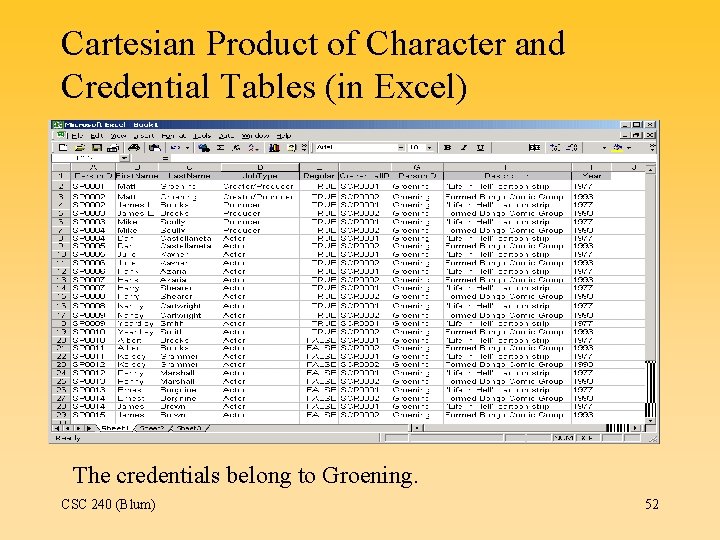Open the Insert menu
Viewport: 720px width, 540px height.
click(x=143, y=136)
